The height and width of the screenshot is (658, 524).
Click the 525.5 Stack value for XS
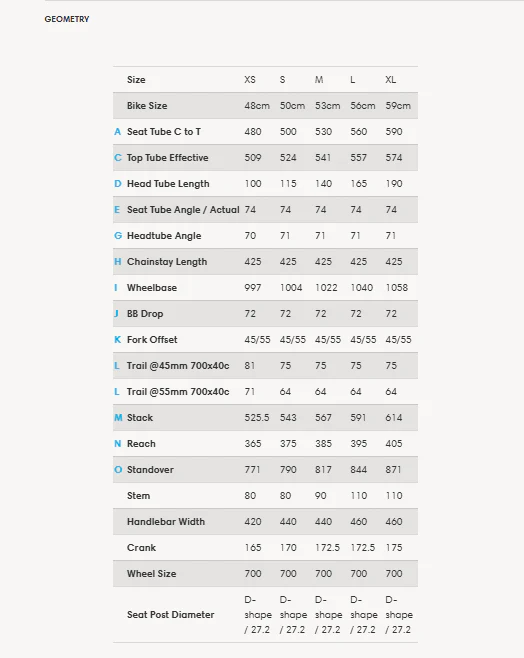tap(257, 418)
